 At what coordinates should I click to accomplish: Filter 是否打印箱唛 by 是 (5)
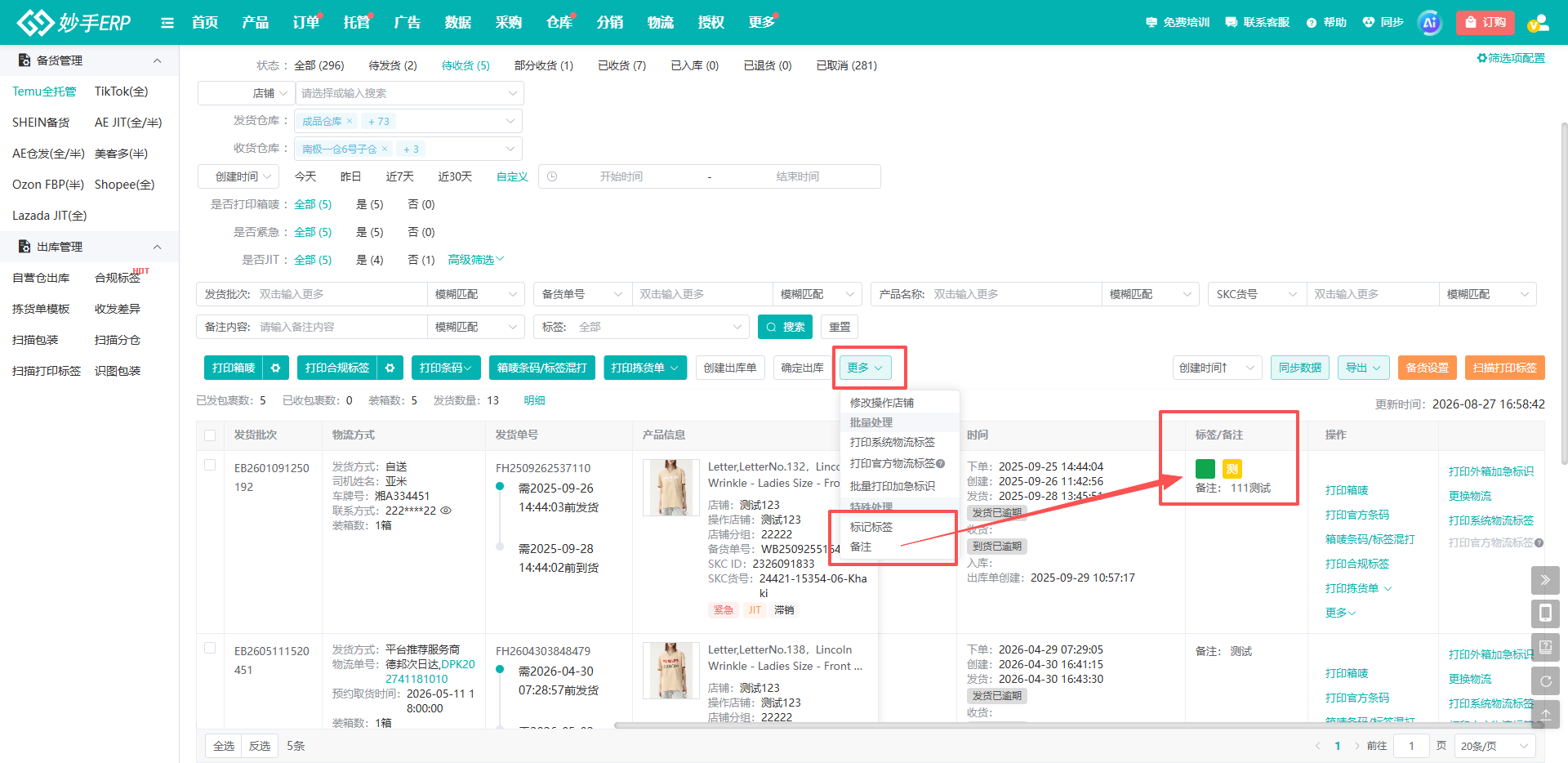tap(369, 204)
